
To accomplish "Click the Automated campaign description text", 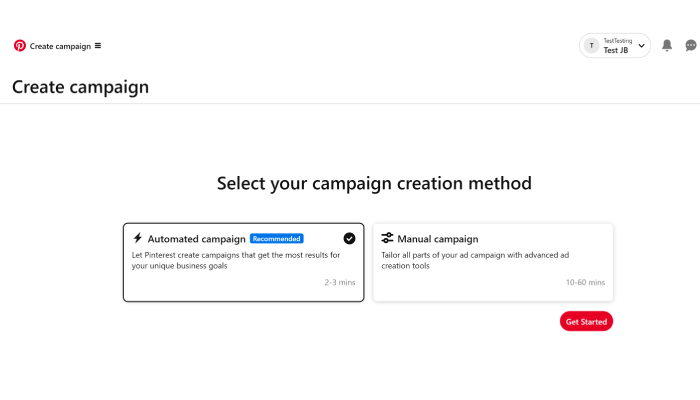I will pos(236,260).
